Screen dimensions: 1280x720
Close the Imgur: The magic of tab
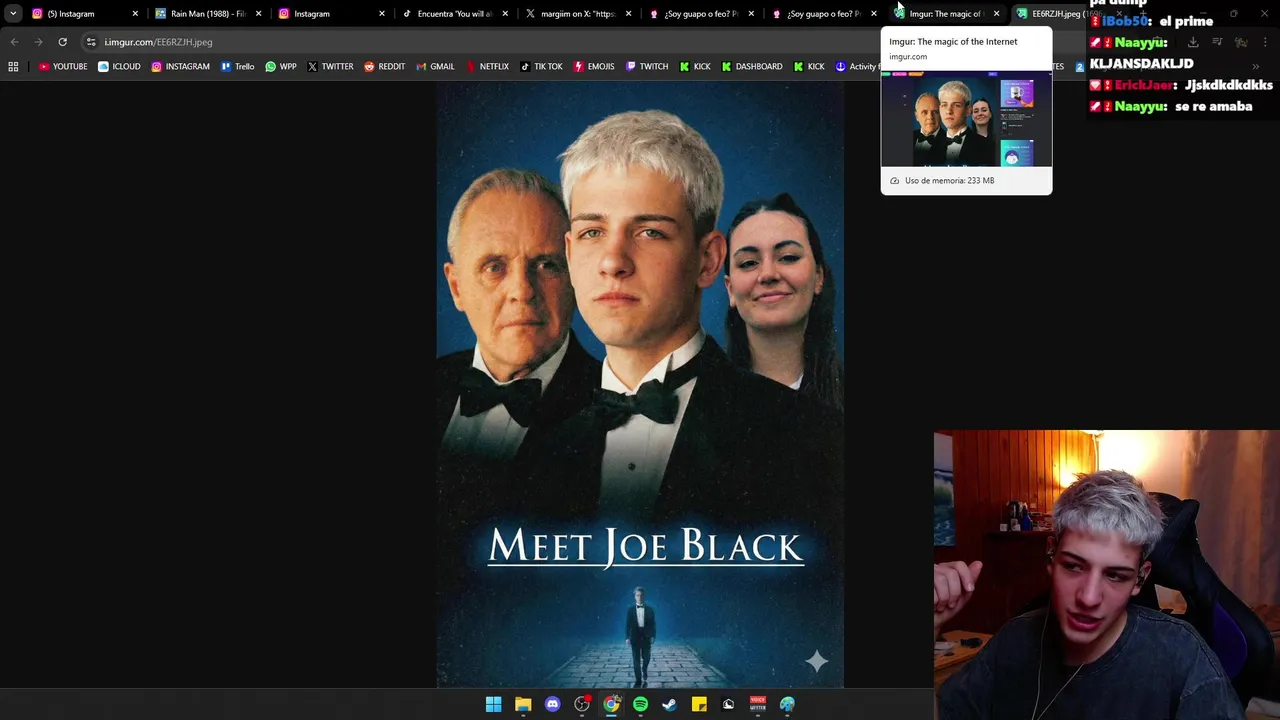(996, 14)
